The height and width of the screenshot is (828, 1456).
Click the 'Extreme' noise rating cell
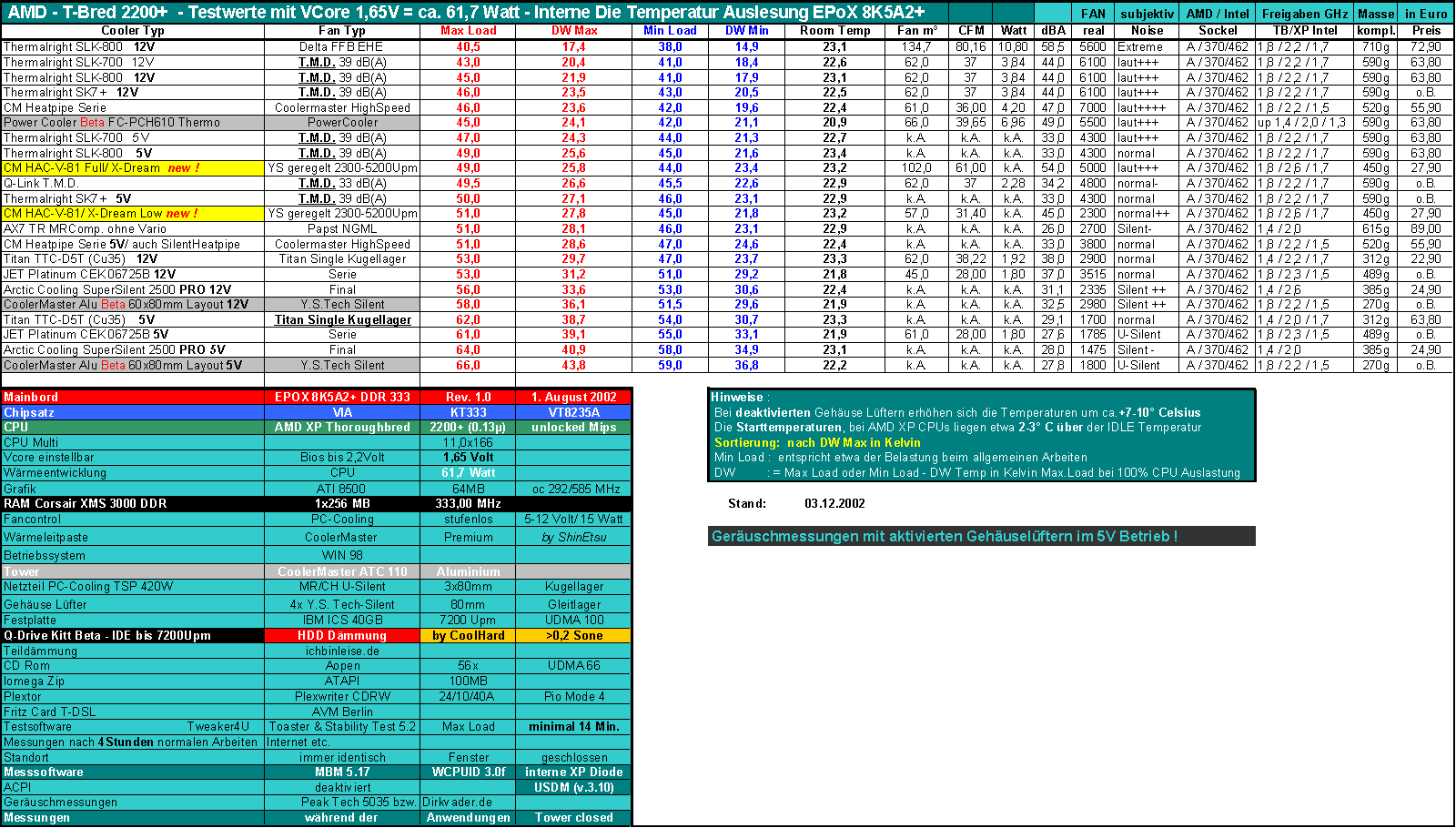pyautogui.click(x=1147, y=47)
